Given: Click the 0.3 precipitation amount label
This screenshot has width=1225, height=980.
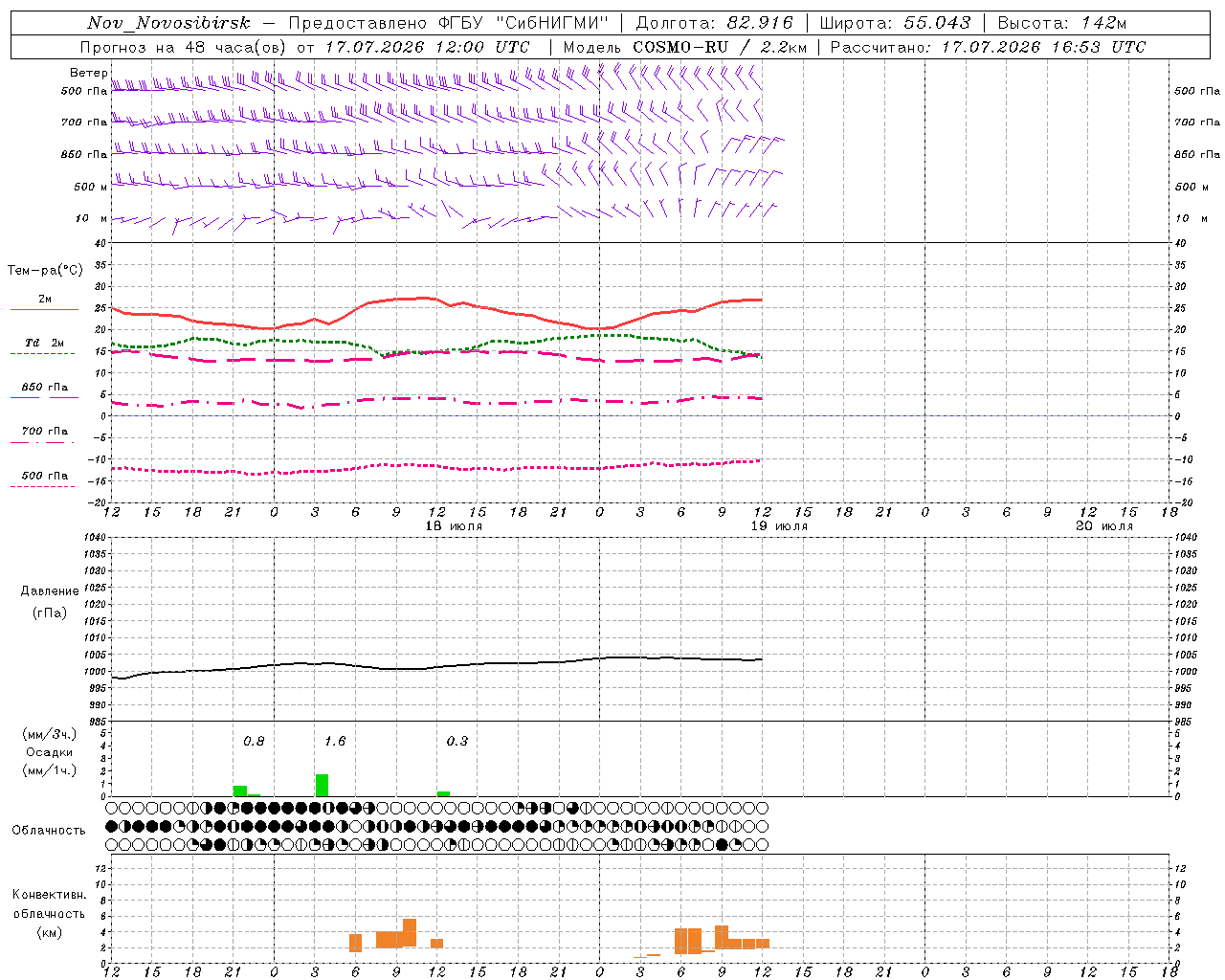Looking at the screenshot, I should click(x=457, y=741).
